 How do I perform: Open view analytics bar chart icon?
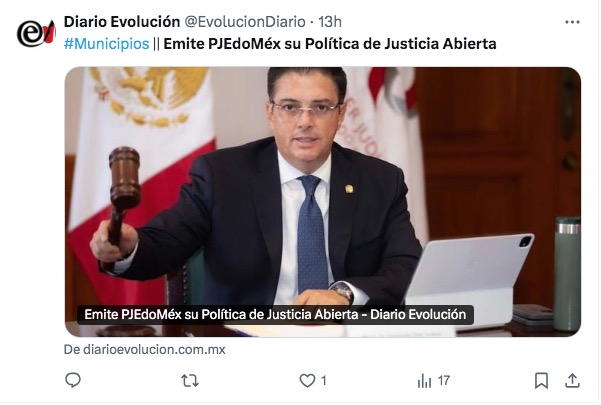(x=424, y=381)
